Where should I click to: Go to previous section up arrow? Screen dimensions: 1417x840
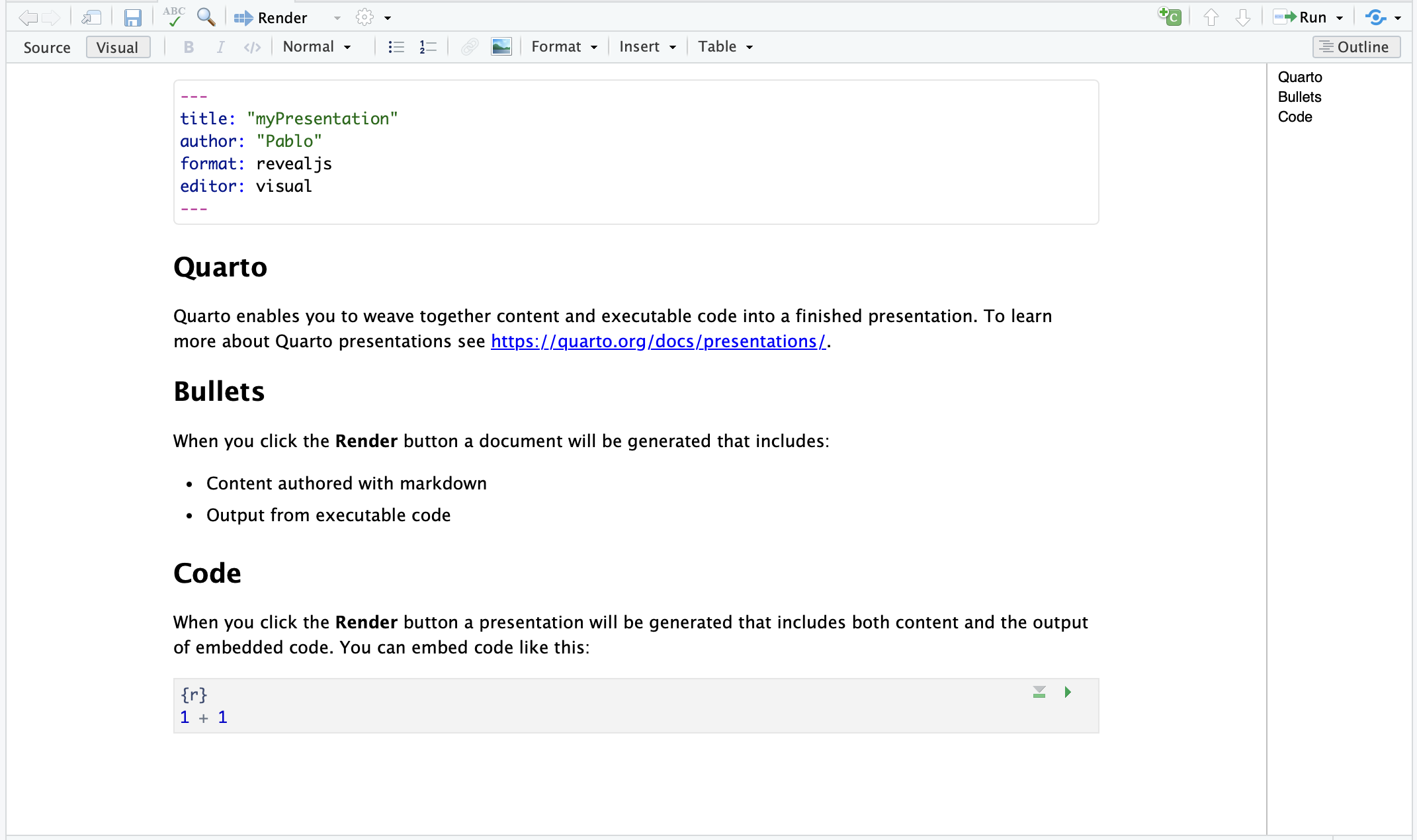pyautogui.click(x=1211, y=17)
